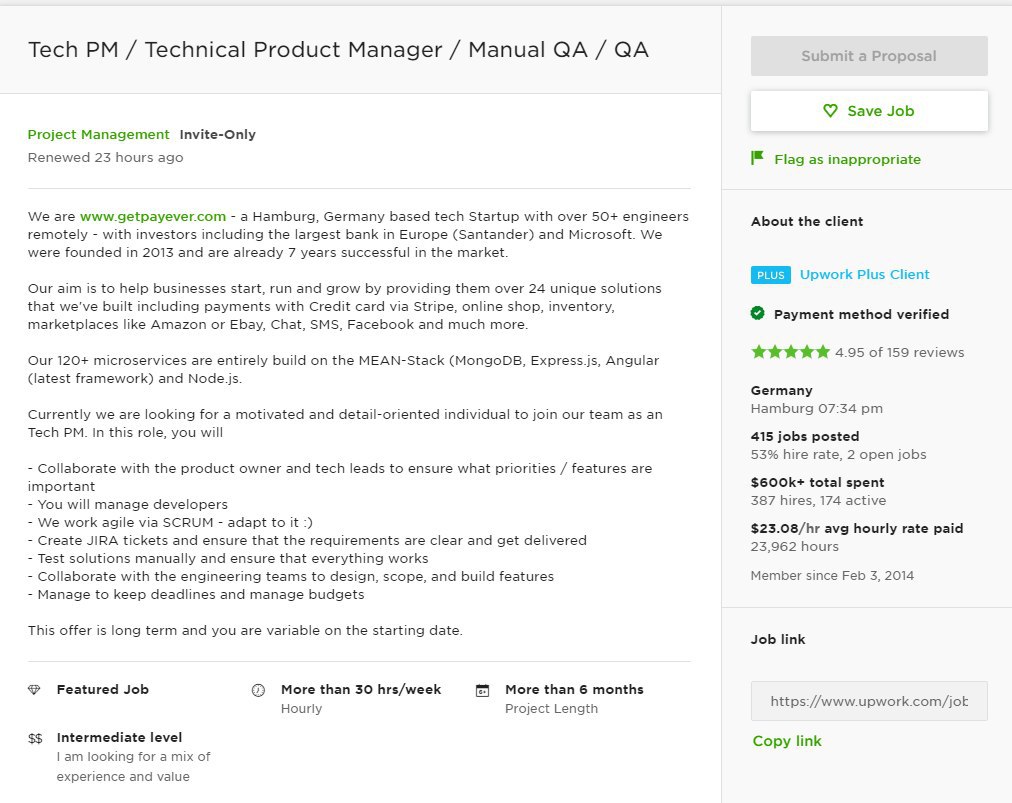Click the PLUS badge icon
This screenshot has width=1012, height=803.
pos(771,275)
